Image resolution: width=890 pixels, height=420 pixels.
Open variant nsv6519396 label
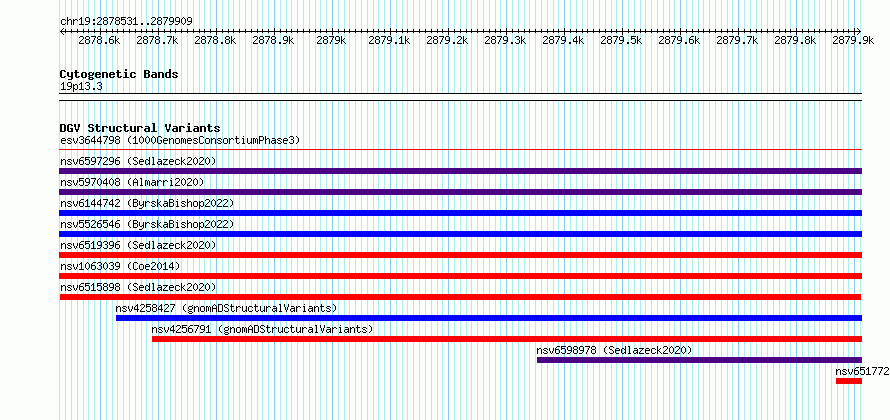click(x=138, y=245)
